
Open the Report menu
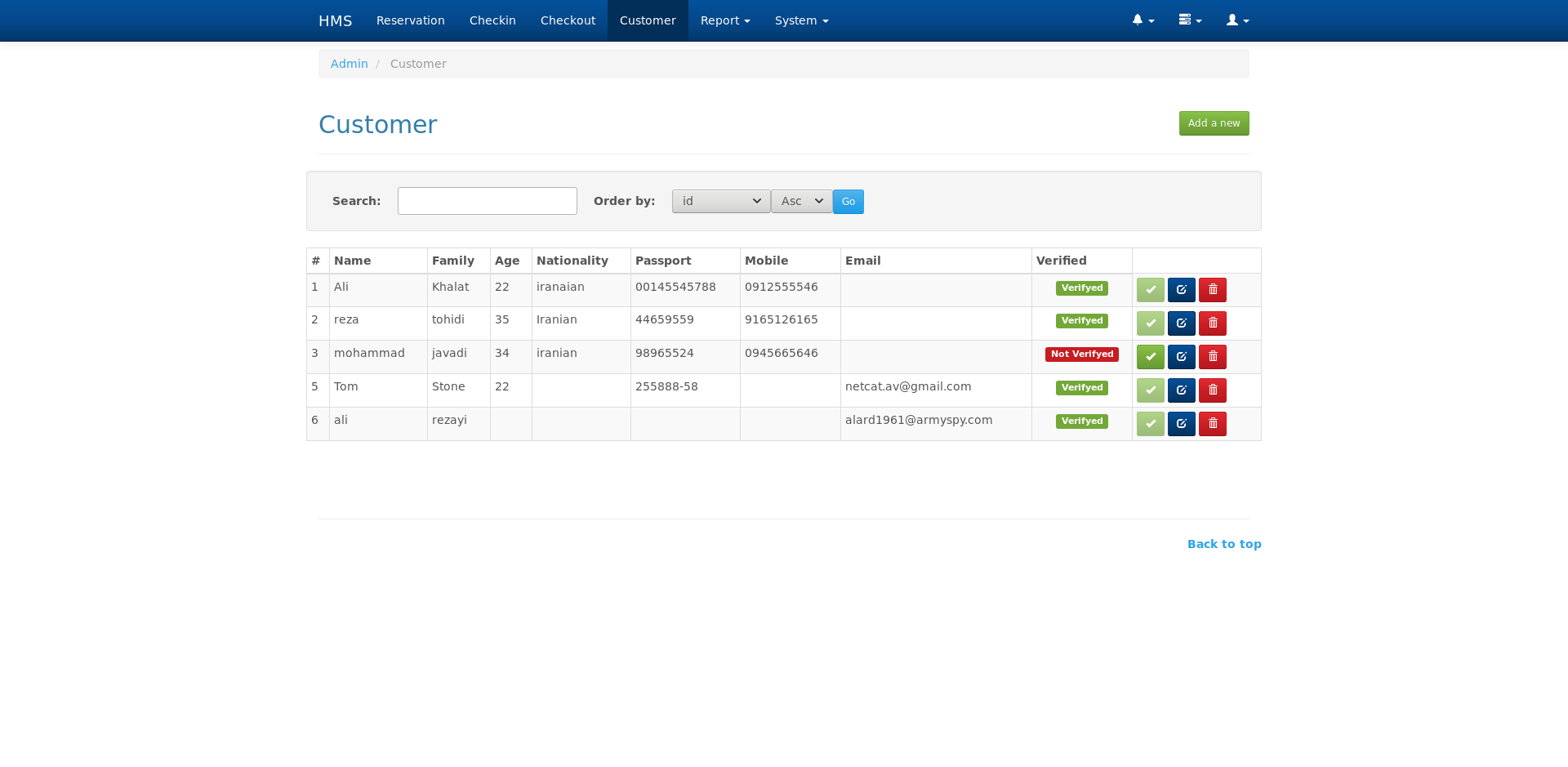[724, 20]
